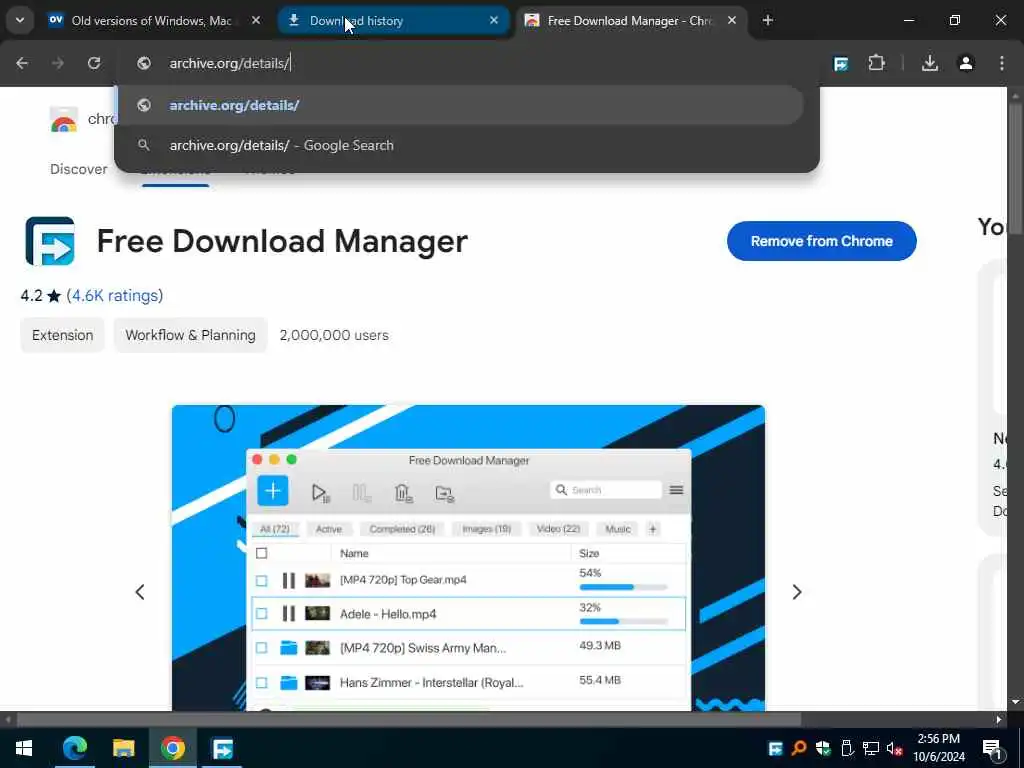Open the Discover tab in the web store
Image resolution: width=1024 pixels, height=768 pixels.
[78, 169]
